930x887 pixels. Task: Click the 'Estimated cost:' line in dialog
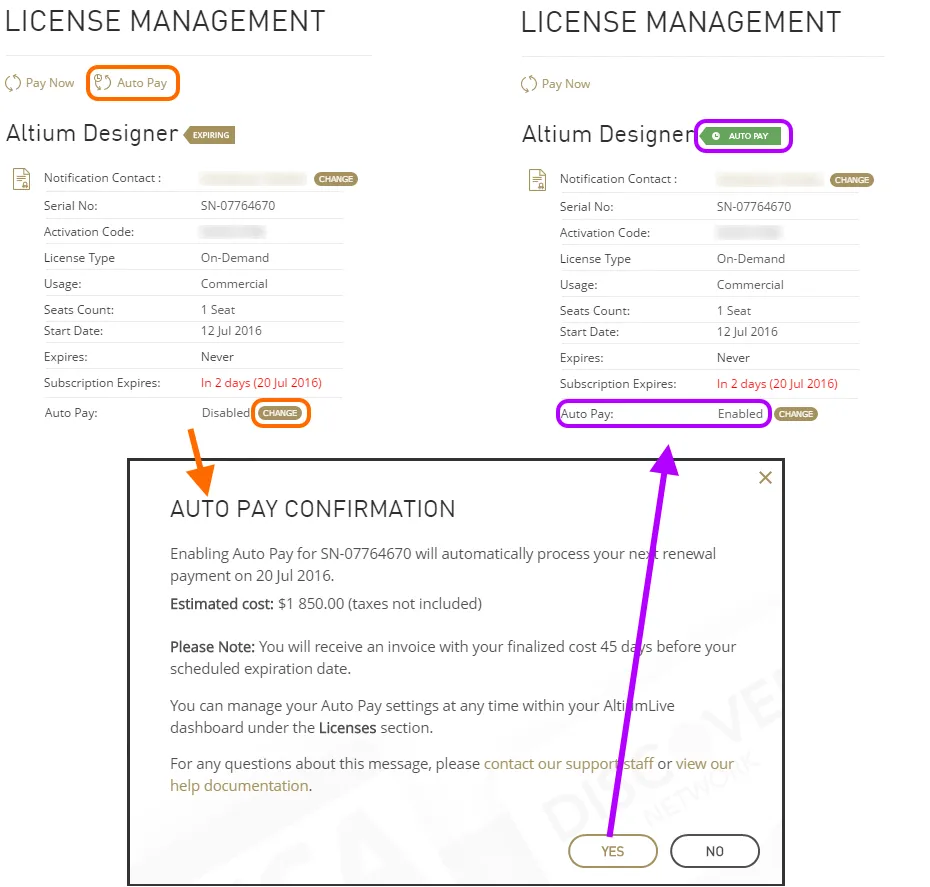(326, 604)
